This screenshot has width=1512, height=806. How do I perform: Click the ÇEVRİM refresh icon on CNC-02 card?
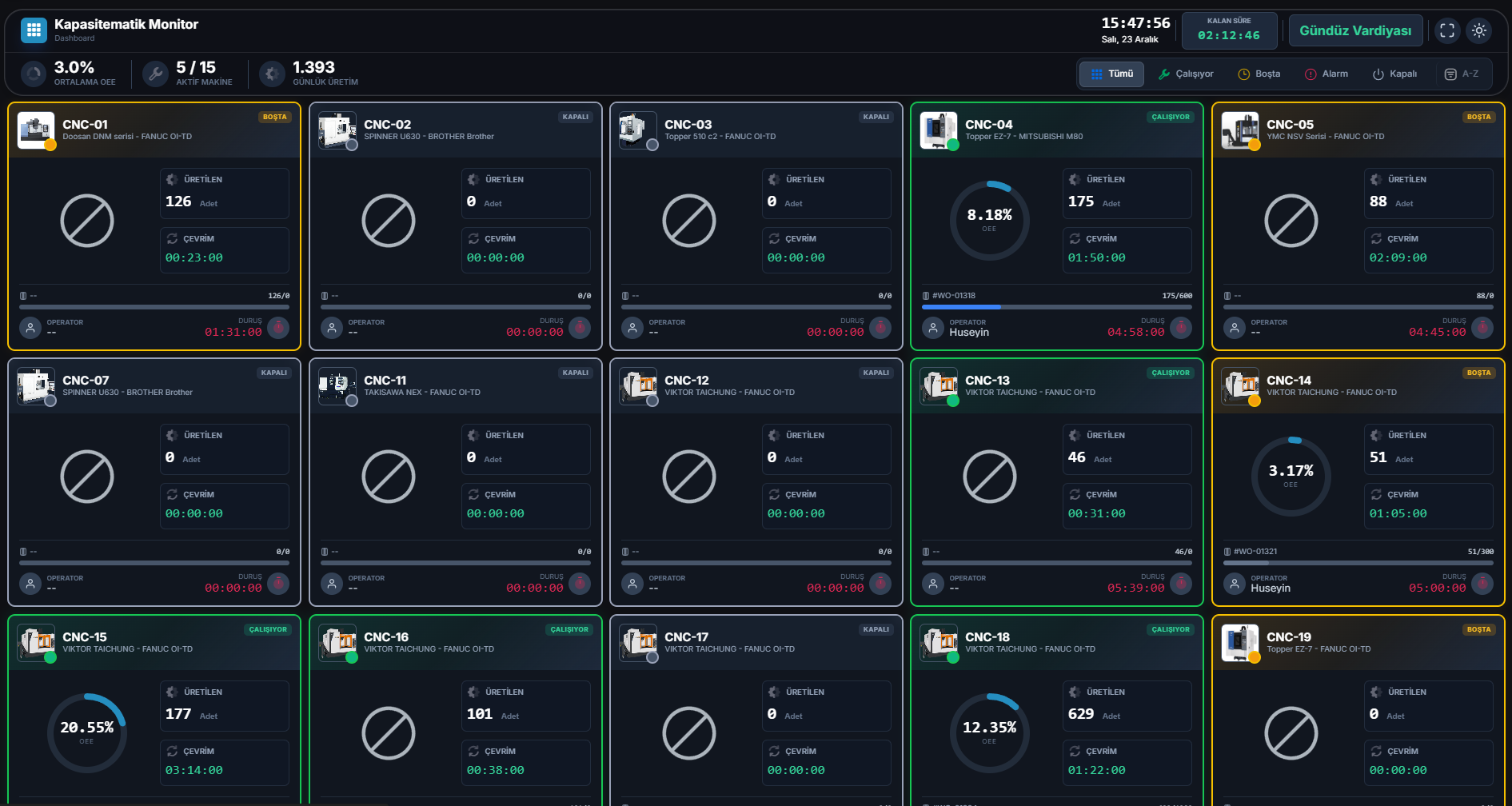[473, 237]
